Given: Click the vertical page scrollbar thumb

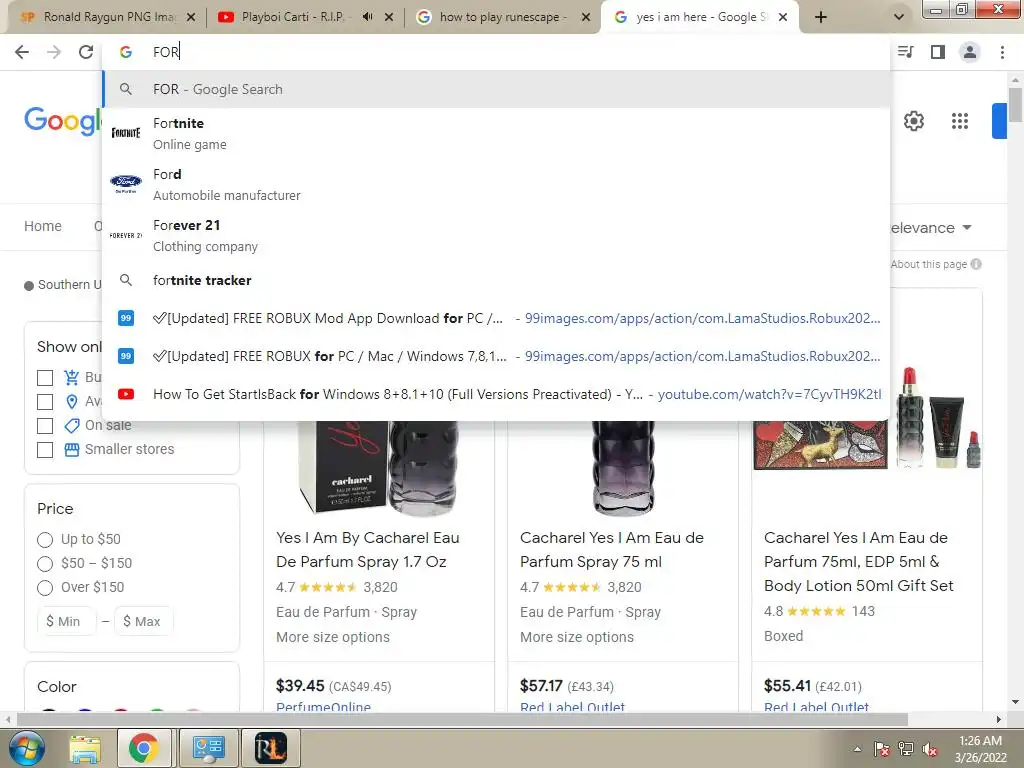Looking at the screenshot, I should (1015, 104).
